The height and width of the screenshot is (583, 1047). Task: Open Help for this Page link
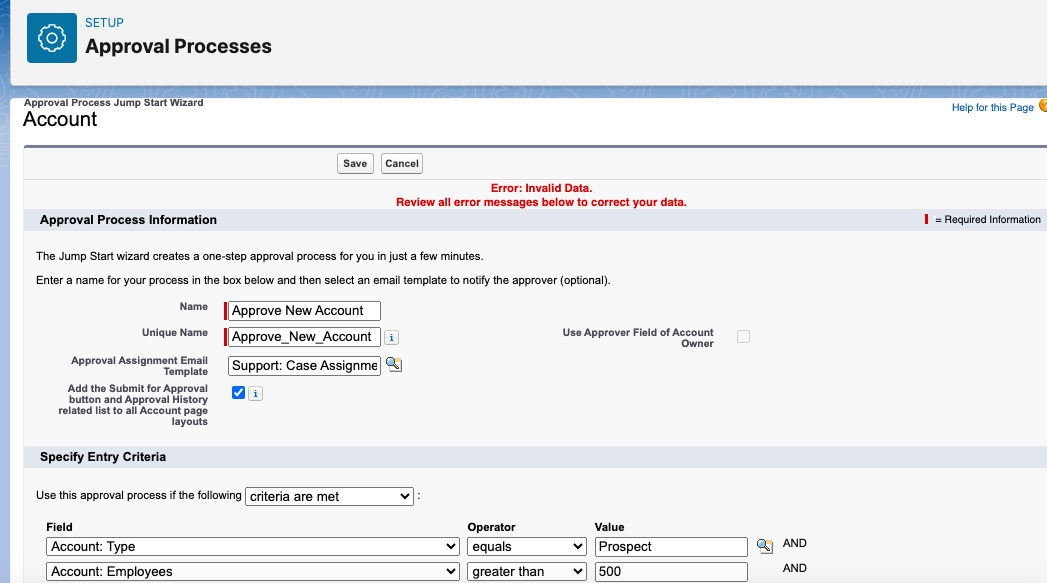click(x=992, y=108)
